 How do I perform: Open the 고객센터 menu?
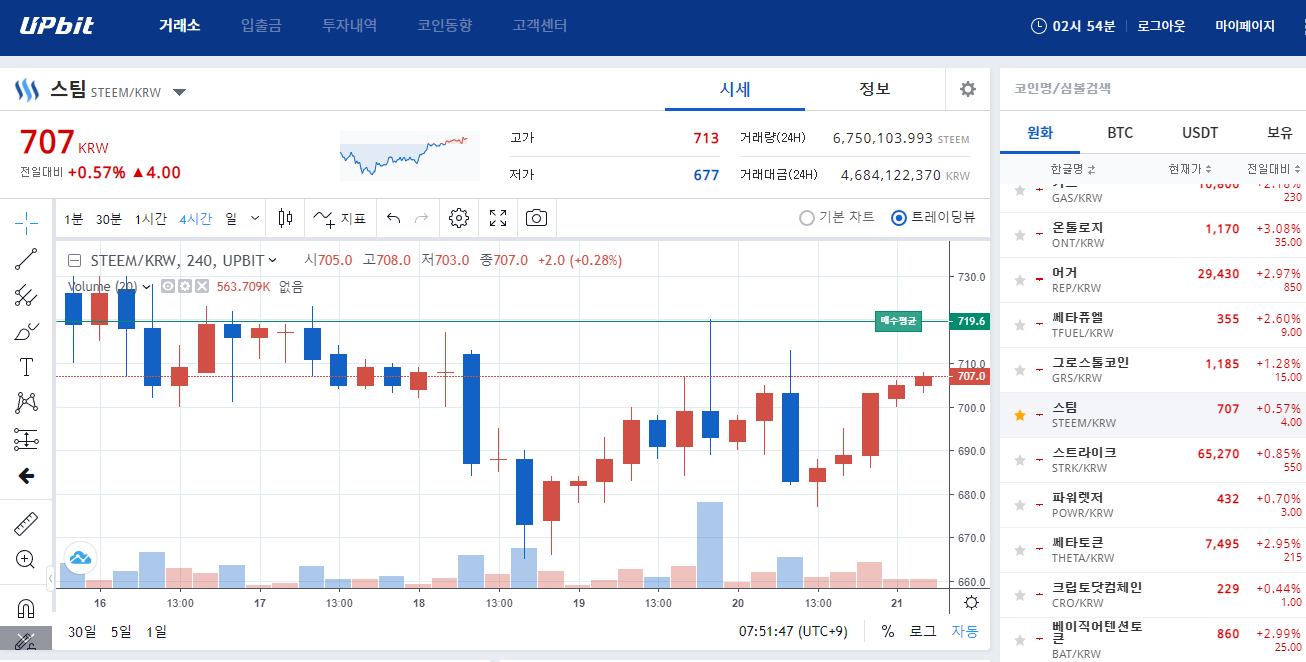540,26
